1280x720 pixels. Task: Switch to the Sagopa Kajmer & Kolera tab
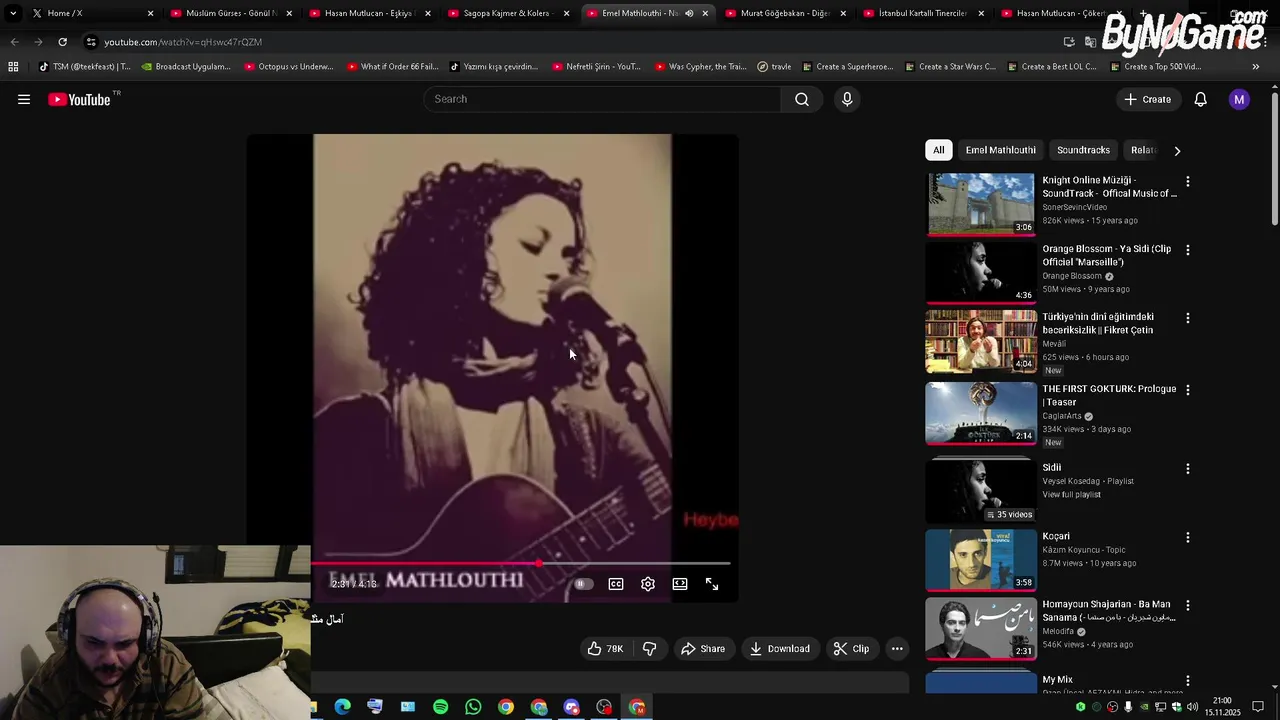(x=507, y=13)
